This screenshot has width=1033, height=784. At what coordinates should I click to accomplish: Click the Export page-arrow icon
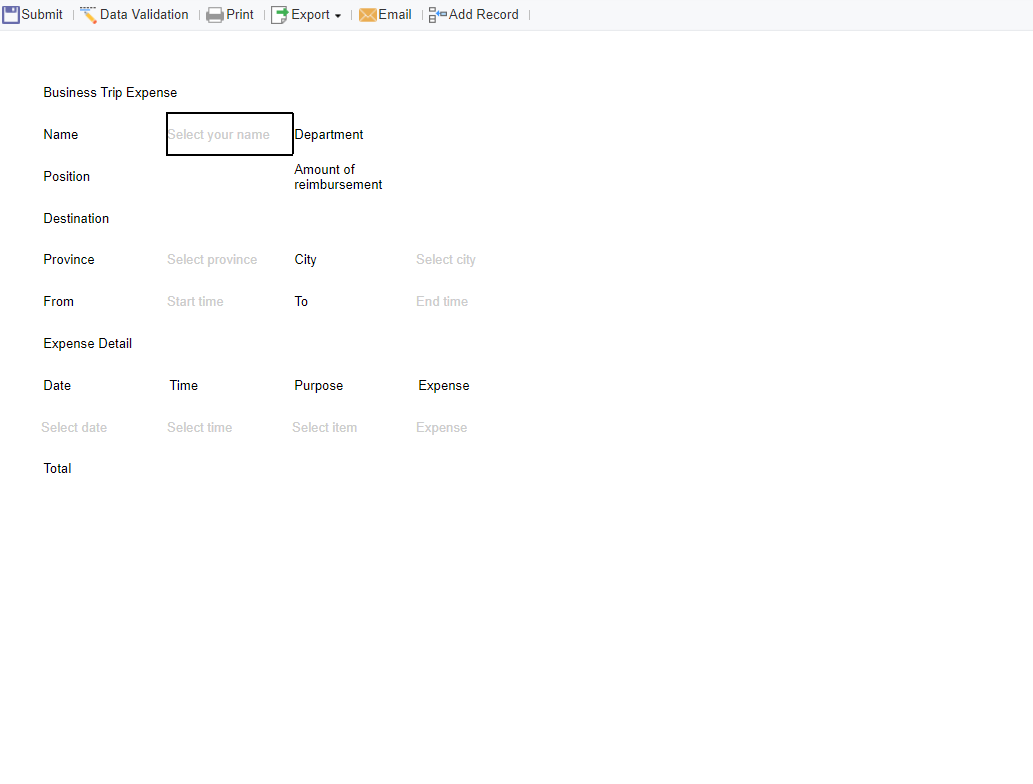(x=280, y=14)
